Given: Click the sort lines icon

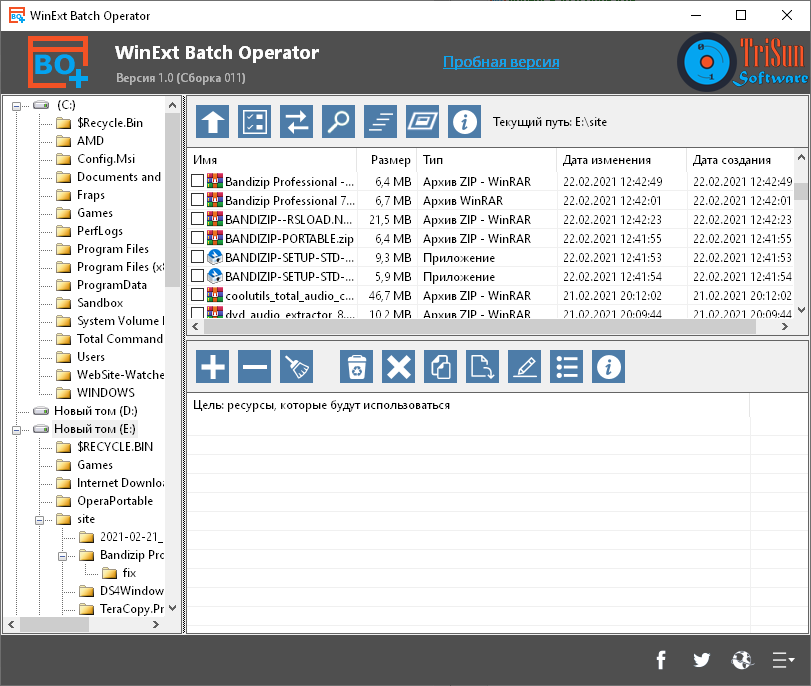Looking at the screenshot, I should point(380,122).
